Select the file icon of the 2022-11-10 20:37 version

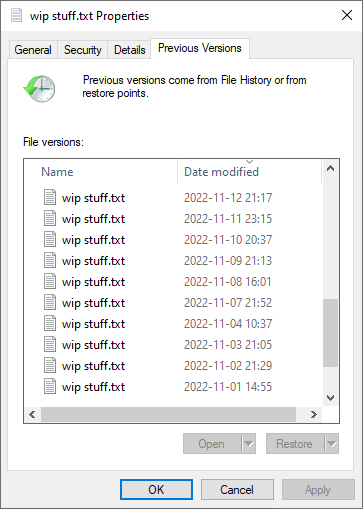click(50, 240)
